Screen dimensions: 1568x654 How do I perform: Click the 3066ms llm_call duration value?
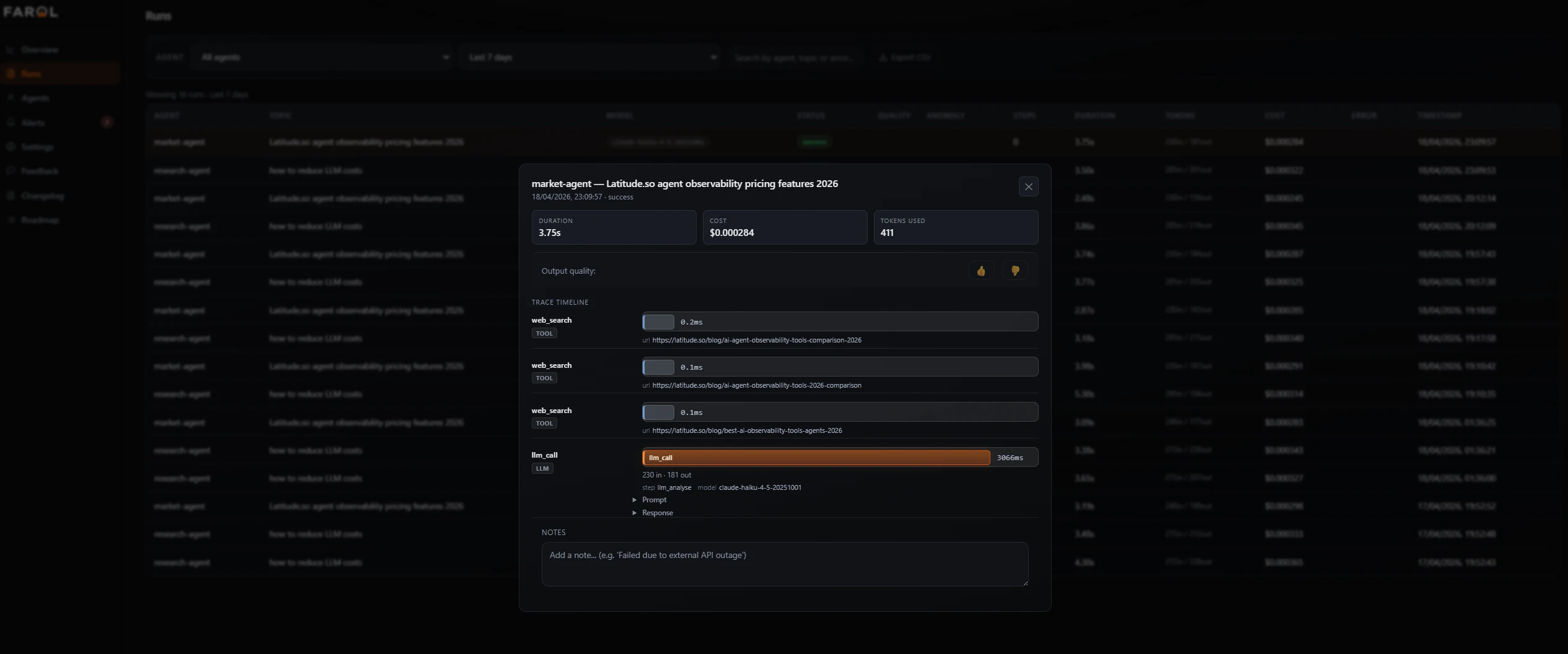[x=1010, y=458]
